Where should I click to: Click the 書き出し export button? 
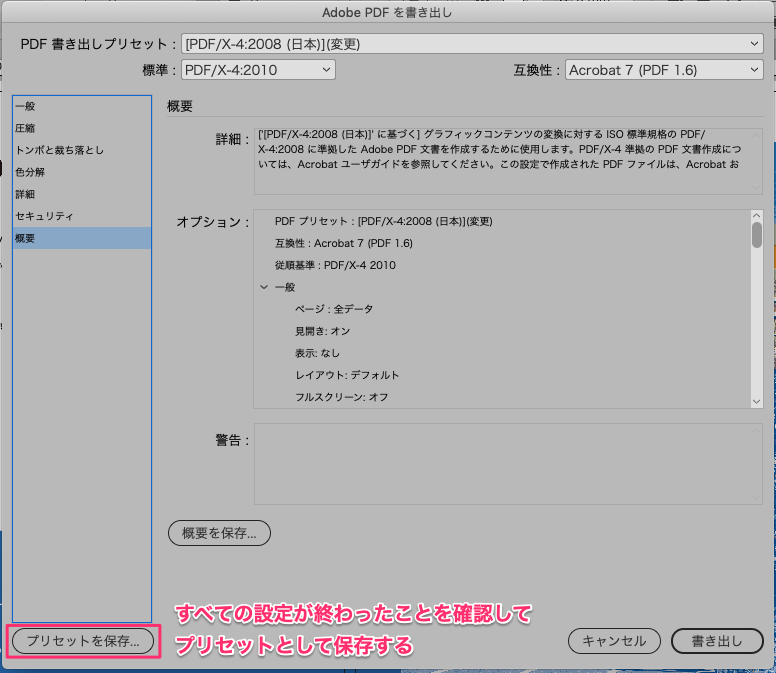coord(717,641)
